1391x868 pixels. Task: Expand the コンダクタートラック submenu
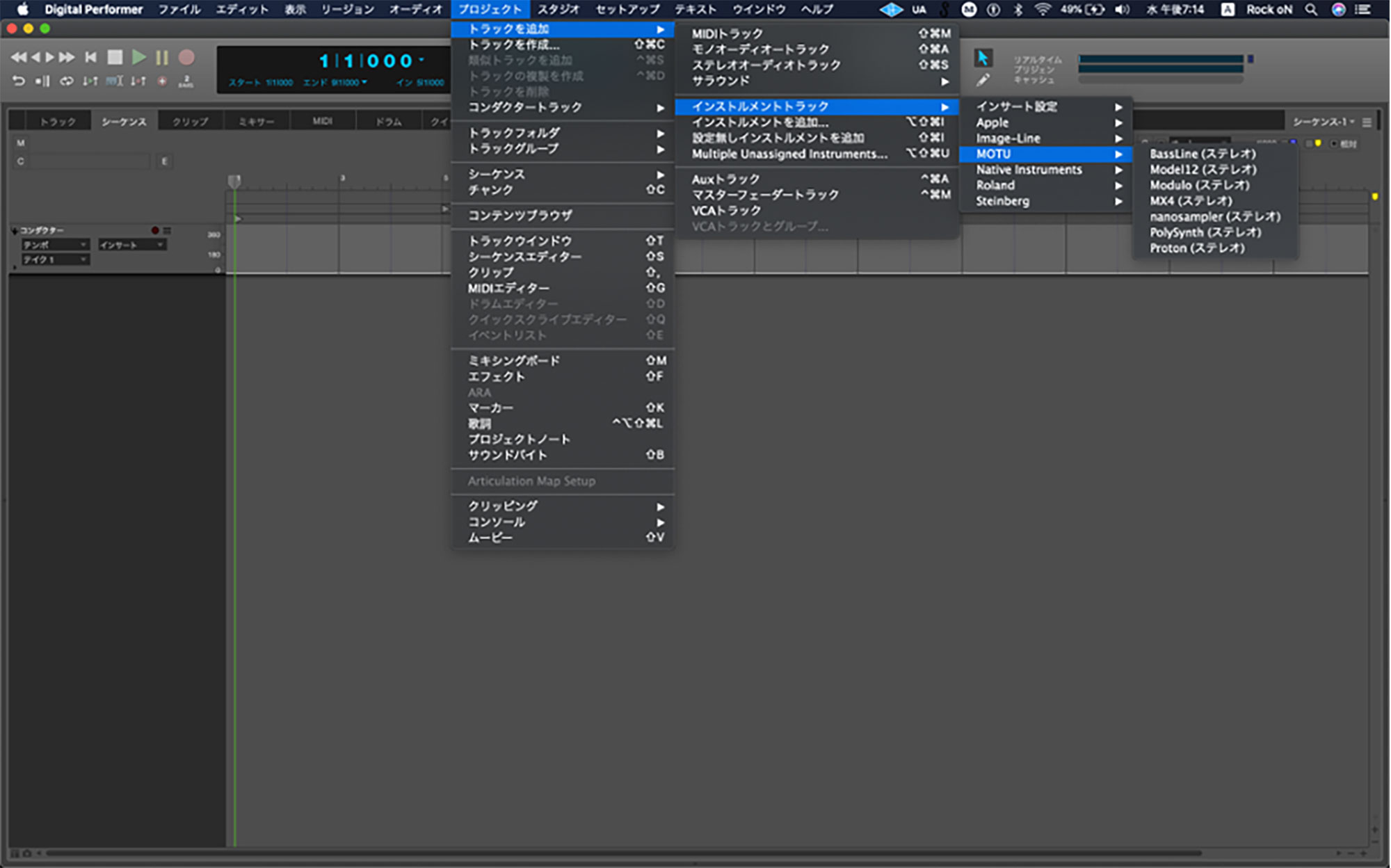563,107
